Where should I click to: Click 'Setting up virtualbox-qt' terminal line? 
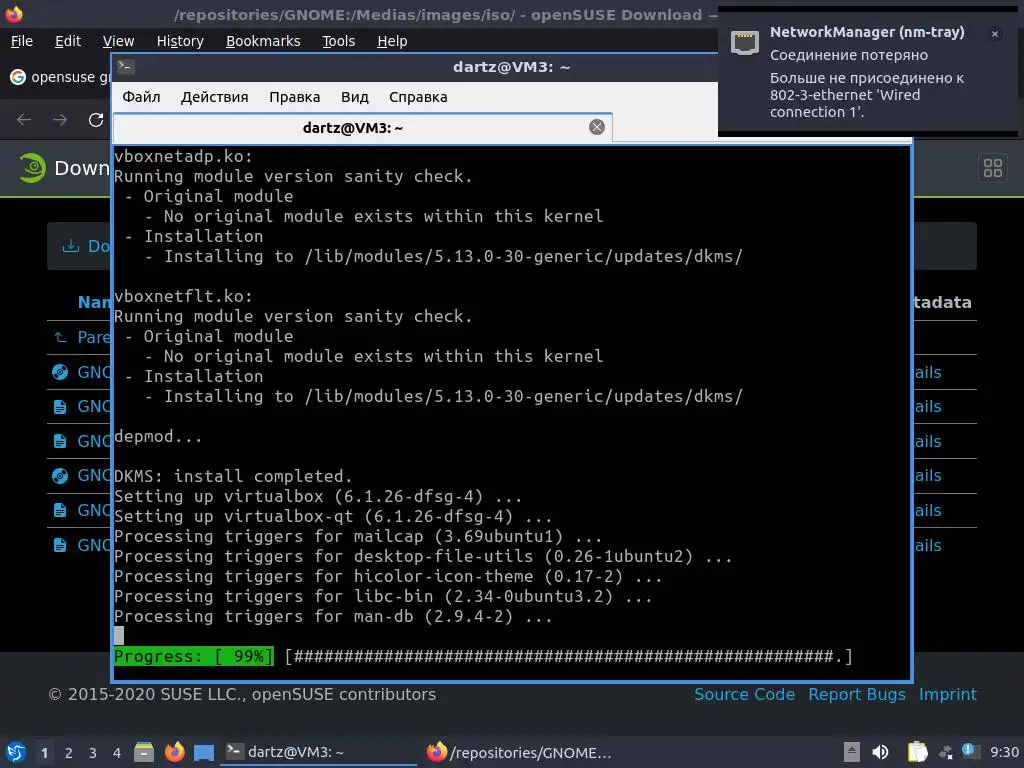pyautogui.click(x=333, y=516)
